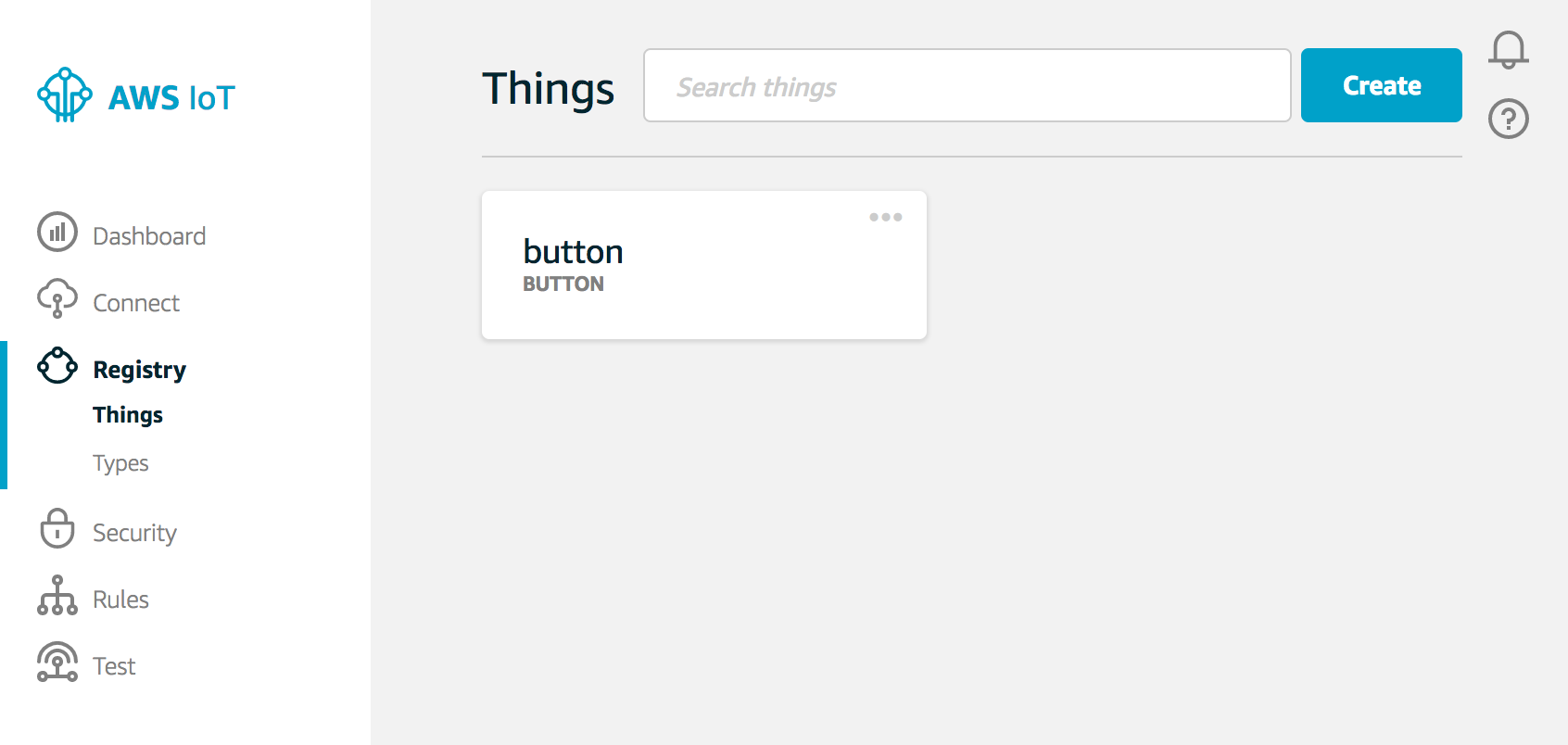
Task: Click the Connect cloud icon
Action: [x=57, y=298]
